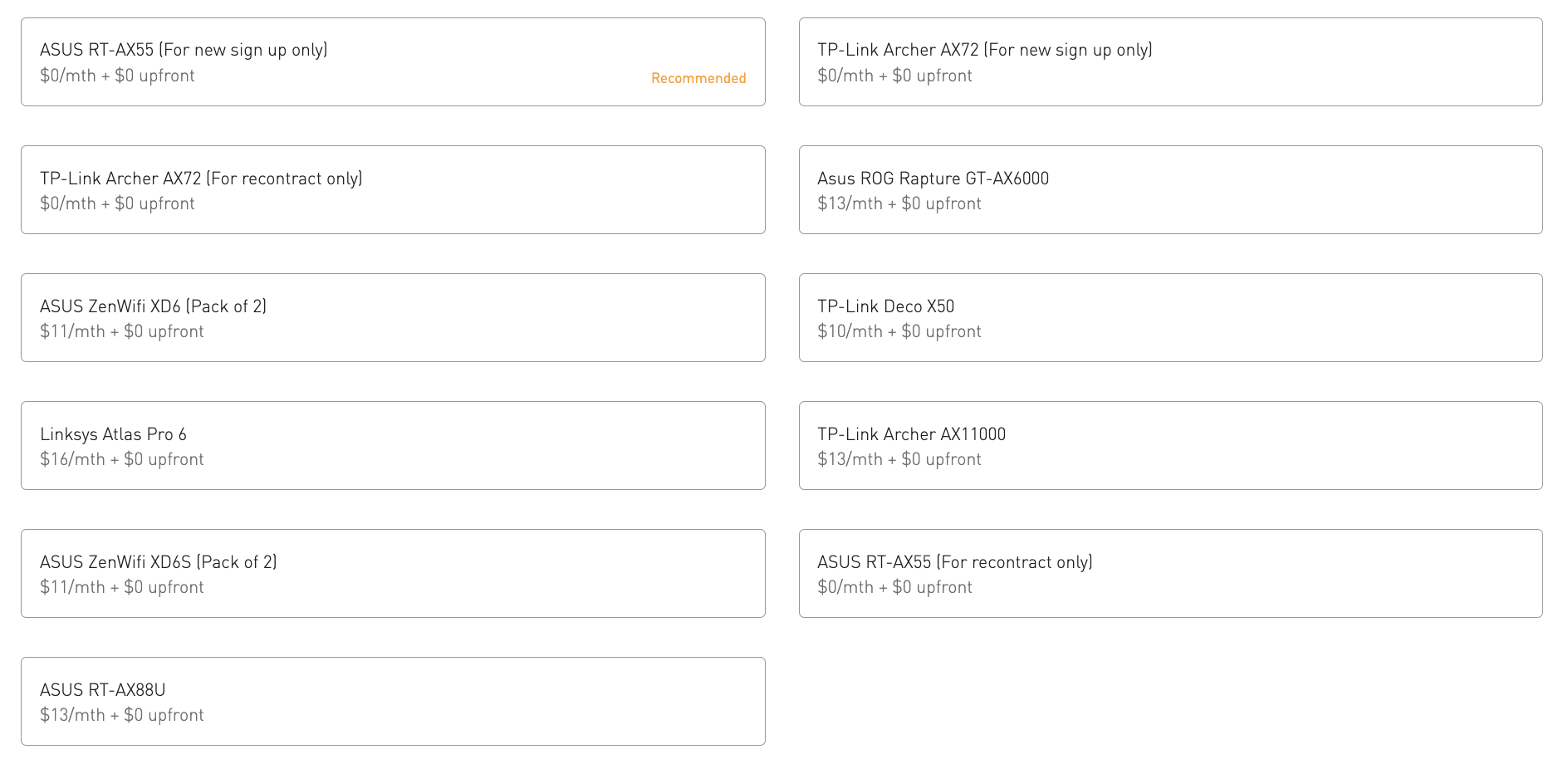The image size is (1568, 764).
Task: Select Linksys Atlas Pro 6 option
Action: point(393,446)
